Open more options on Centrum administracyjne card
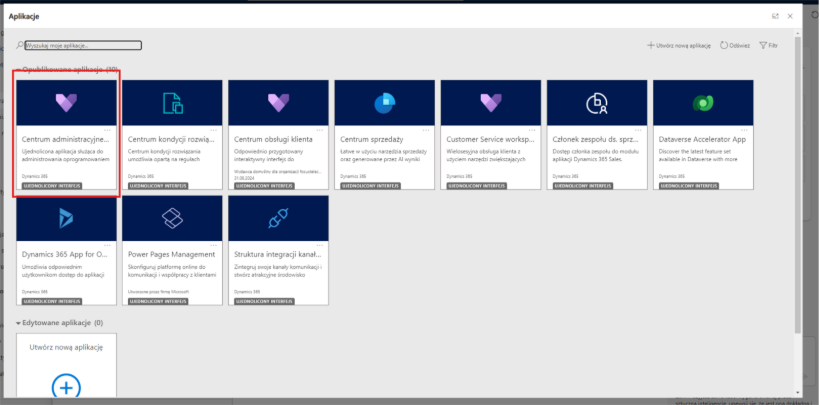 pos(108,130)
